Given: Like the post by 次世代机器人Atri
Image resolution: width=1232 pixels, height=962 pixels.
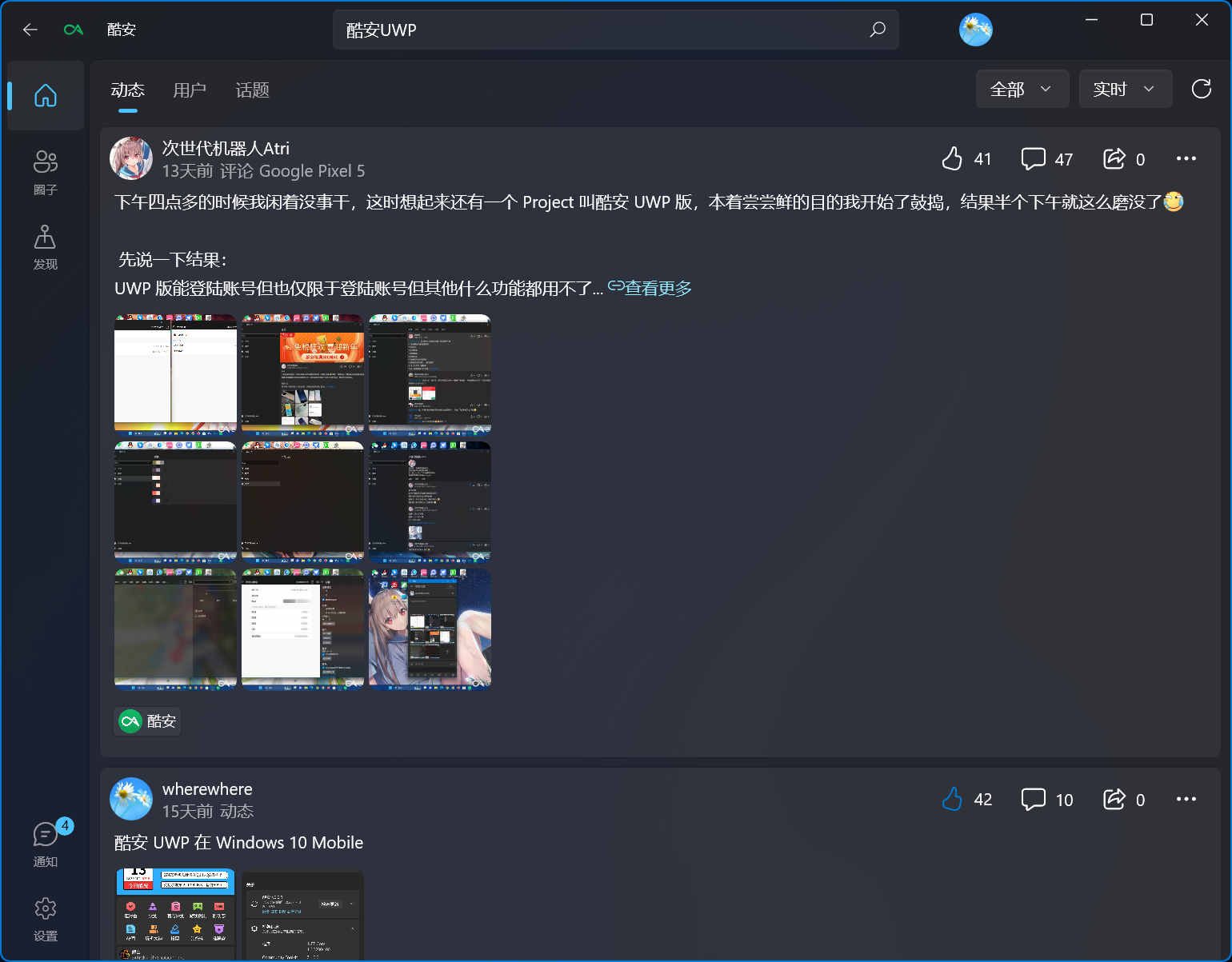Looking at the screenshot, I should pyautogui.click(x=966, y=158).
